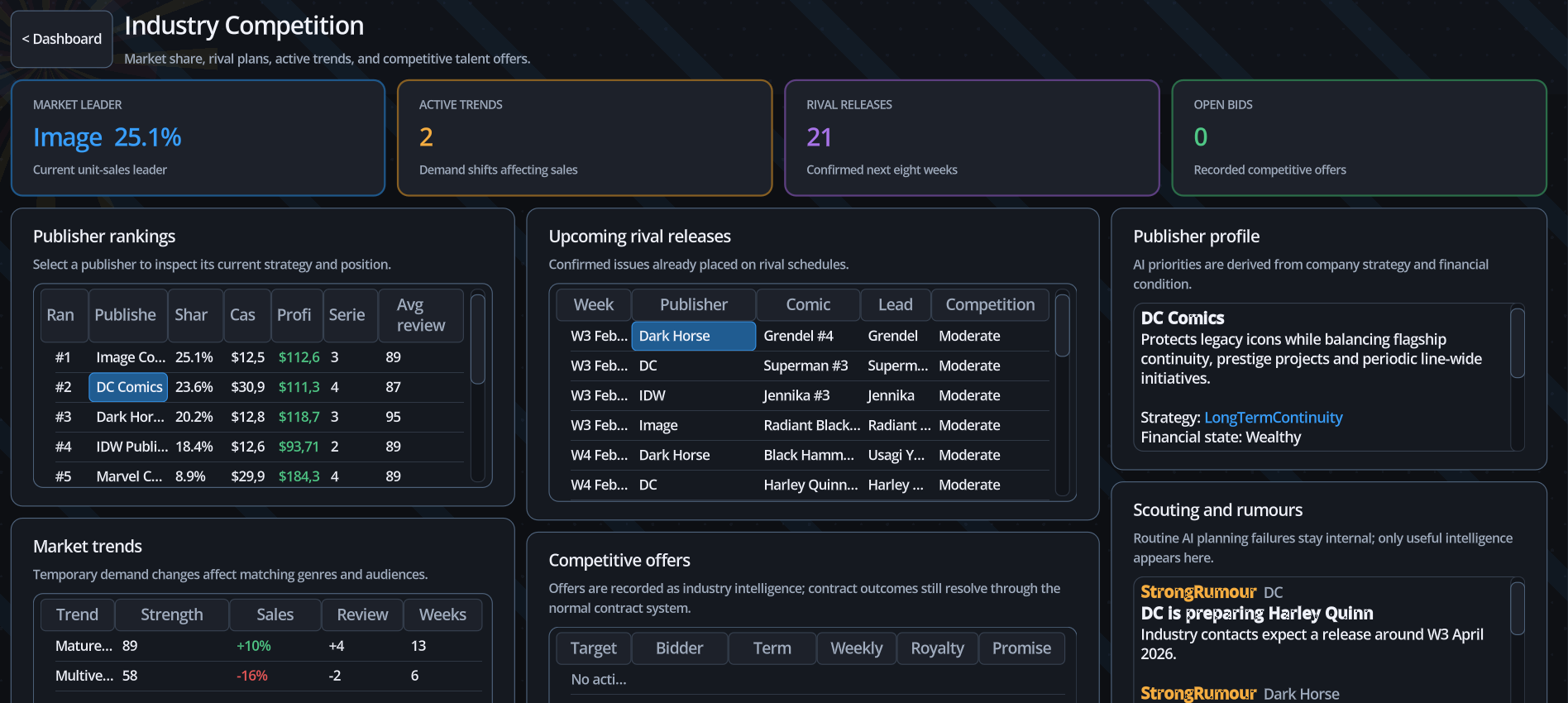Sort rankings by Rank column header
Viewport: 1568px width, 703px height.
[64, 315]
